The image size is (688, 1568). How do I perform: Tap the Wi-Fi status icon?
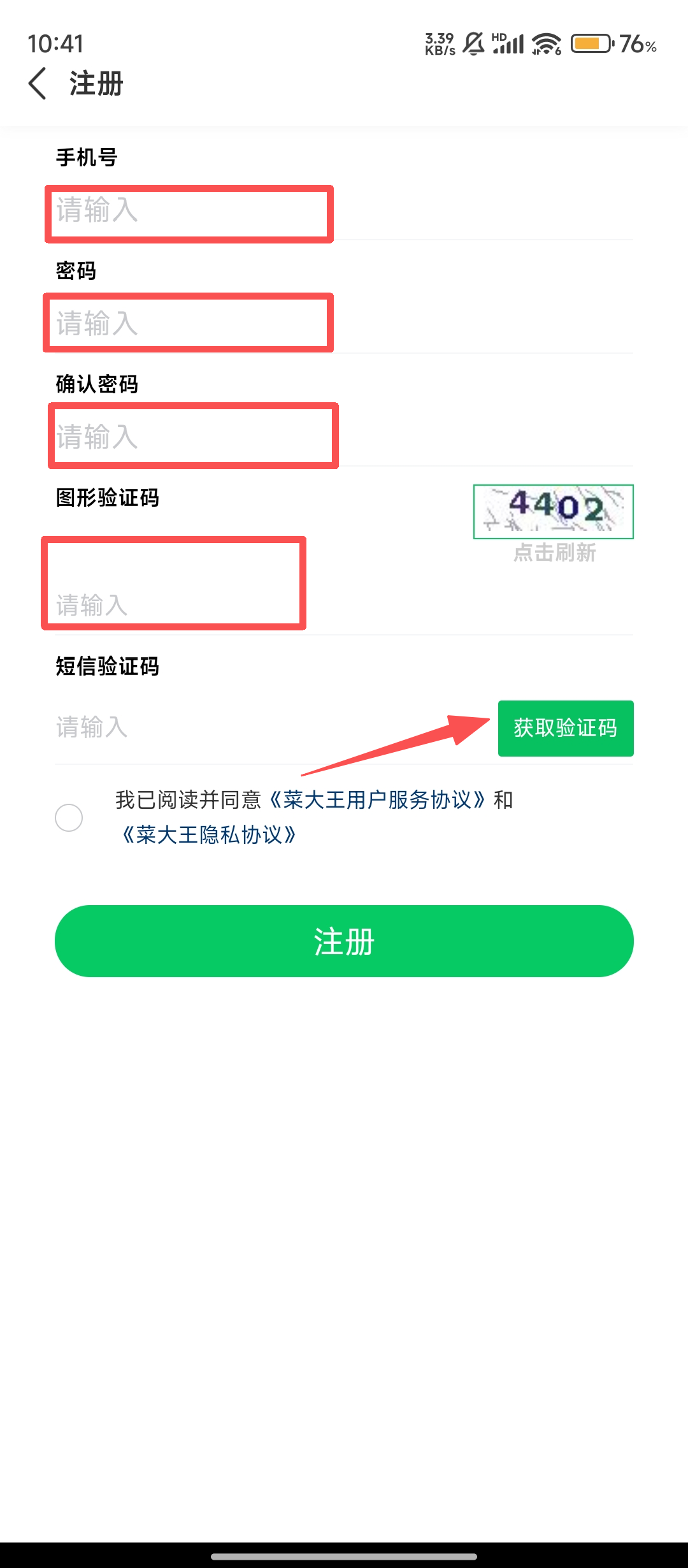coord(547,44)
